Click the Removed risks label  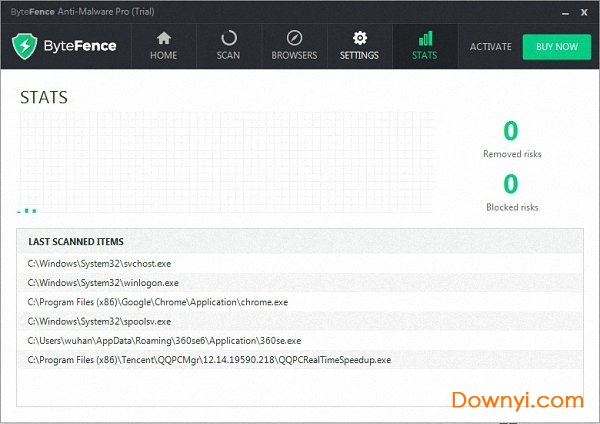pos(512,154)
